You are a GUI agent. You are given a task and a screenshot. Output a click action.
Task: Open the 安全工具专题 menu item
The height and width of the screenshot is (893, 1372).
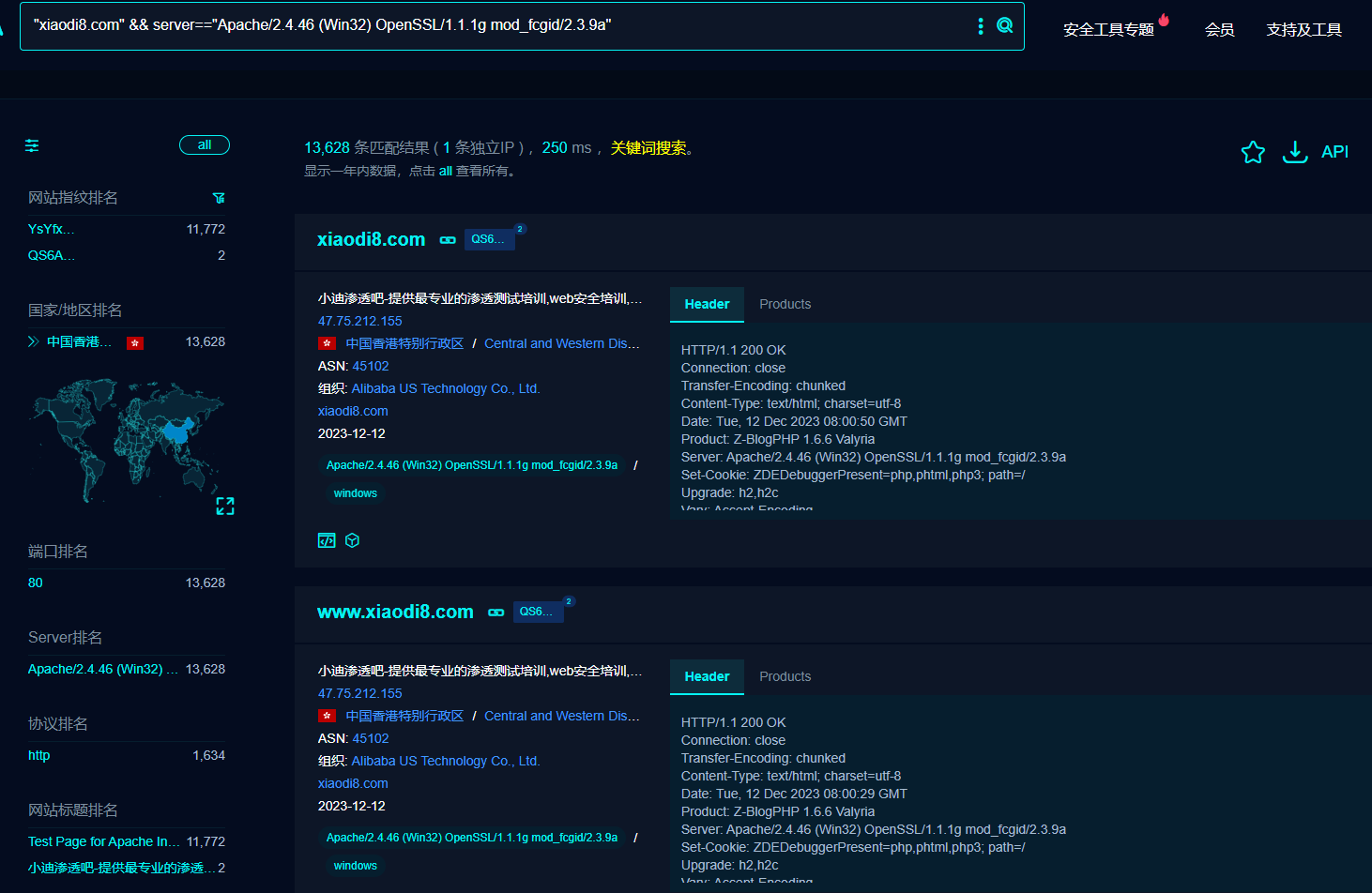coord(1108,30)
